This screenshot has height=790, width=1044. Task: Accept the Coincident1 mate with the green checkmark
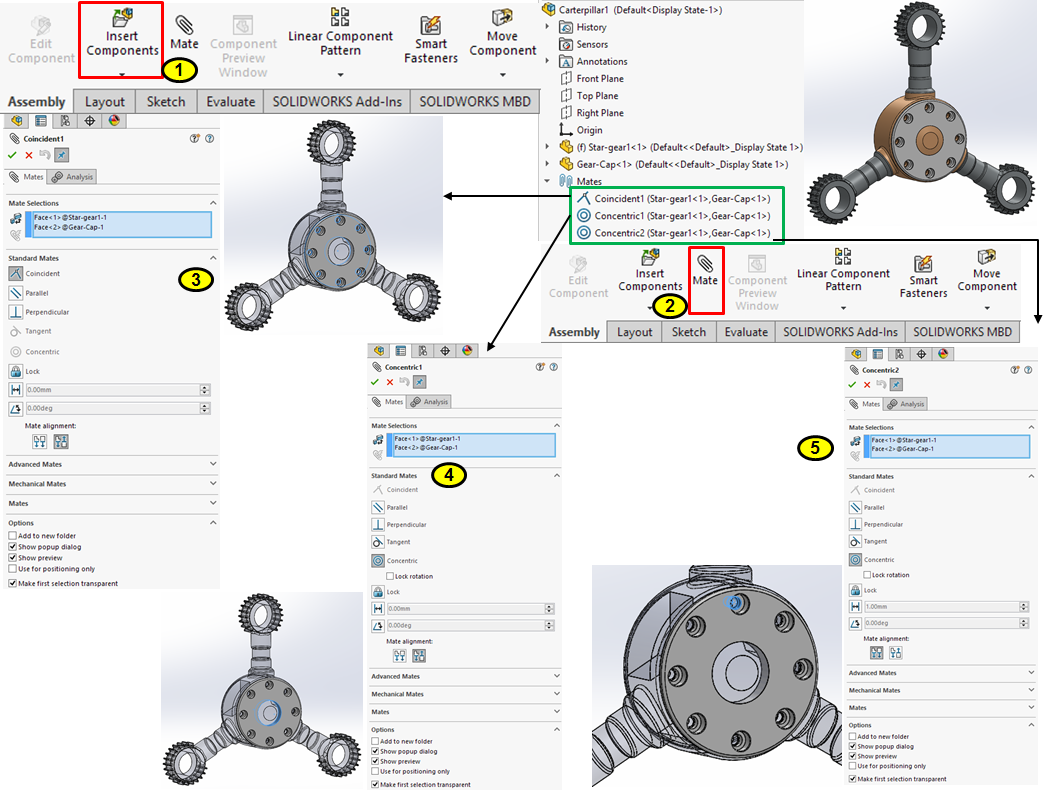point(12,155)
